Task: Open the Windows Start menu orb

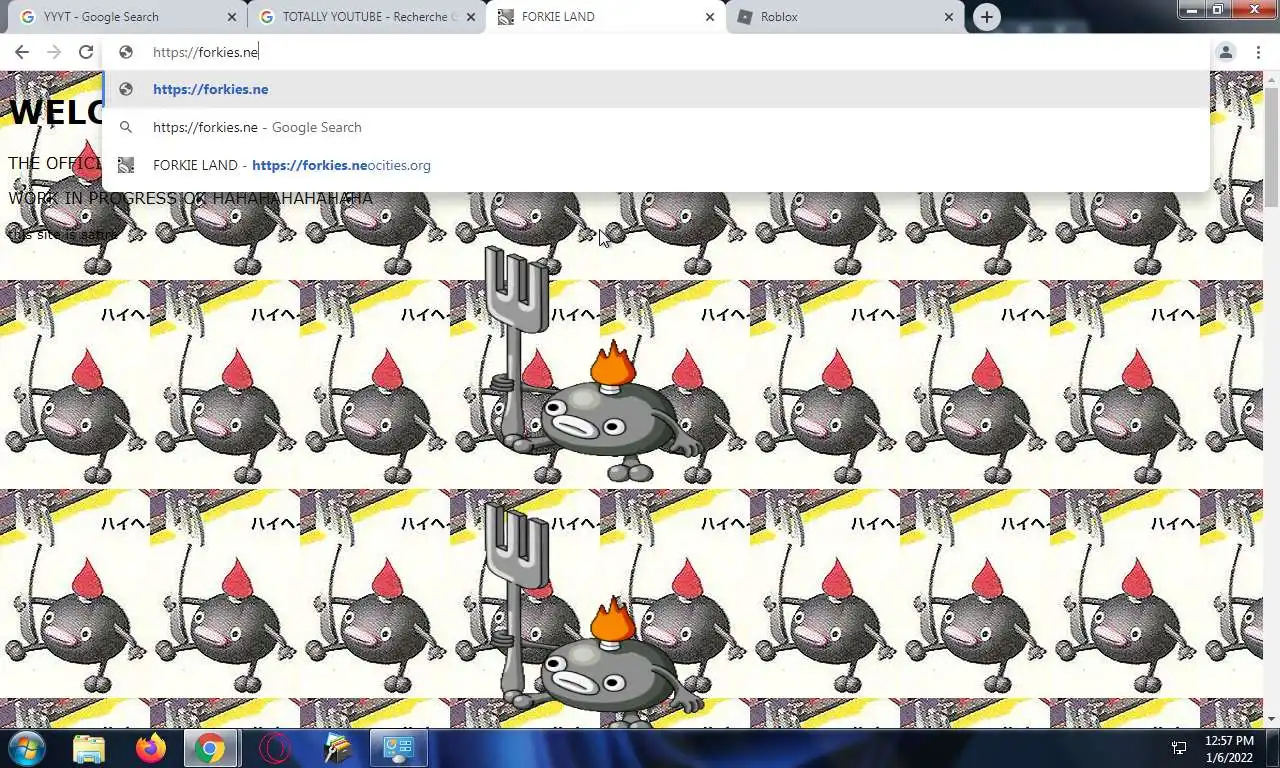Action: coord(27,748)
